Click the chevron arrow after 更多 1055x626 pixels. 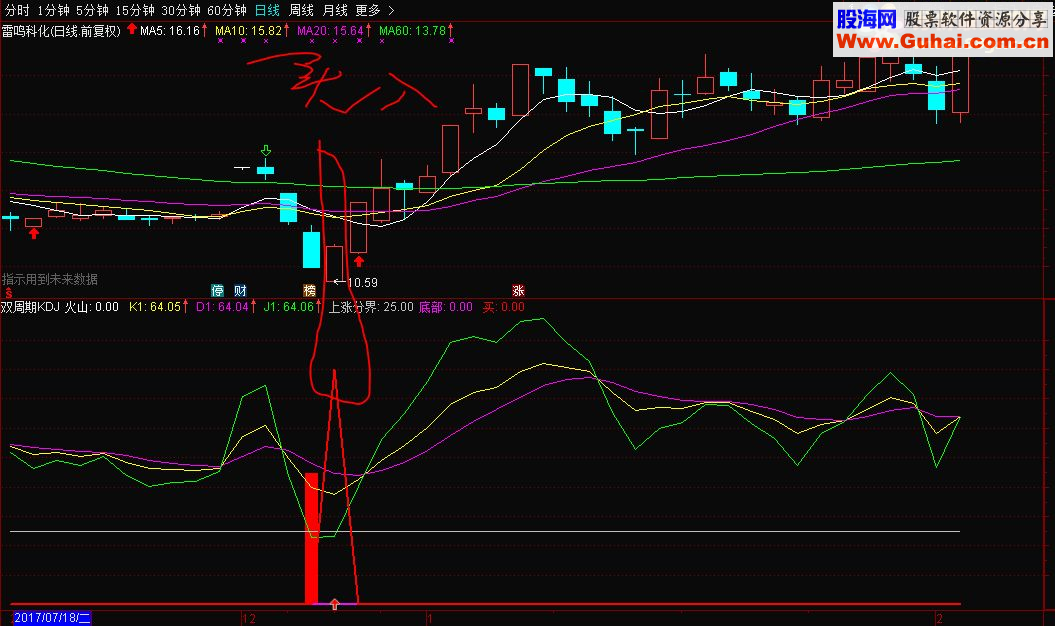click(x=391, y=10)
